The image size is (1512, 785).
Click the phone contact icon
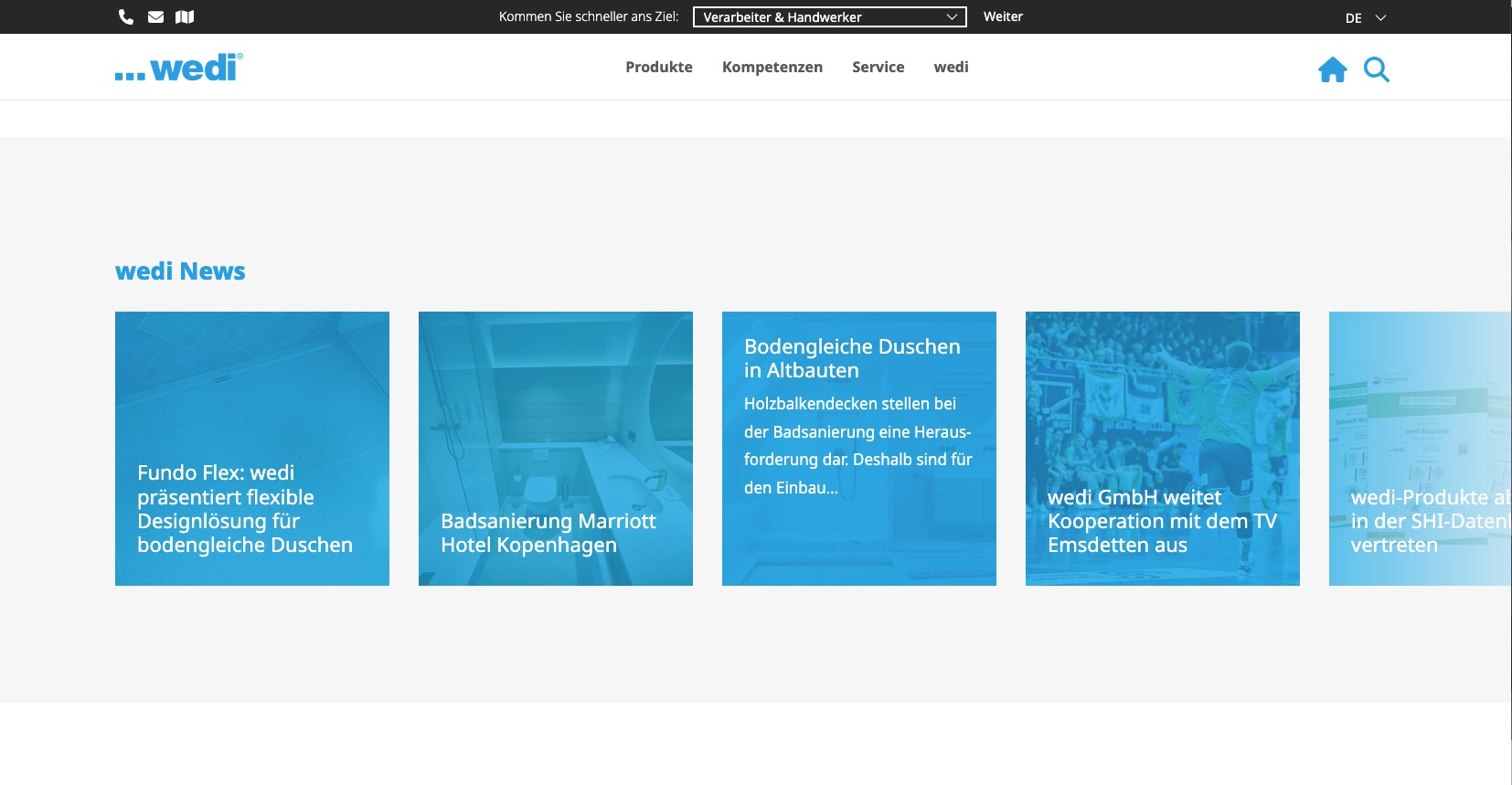(x=126, y=16)
